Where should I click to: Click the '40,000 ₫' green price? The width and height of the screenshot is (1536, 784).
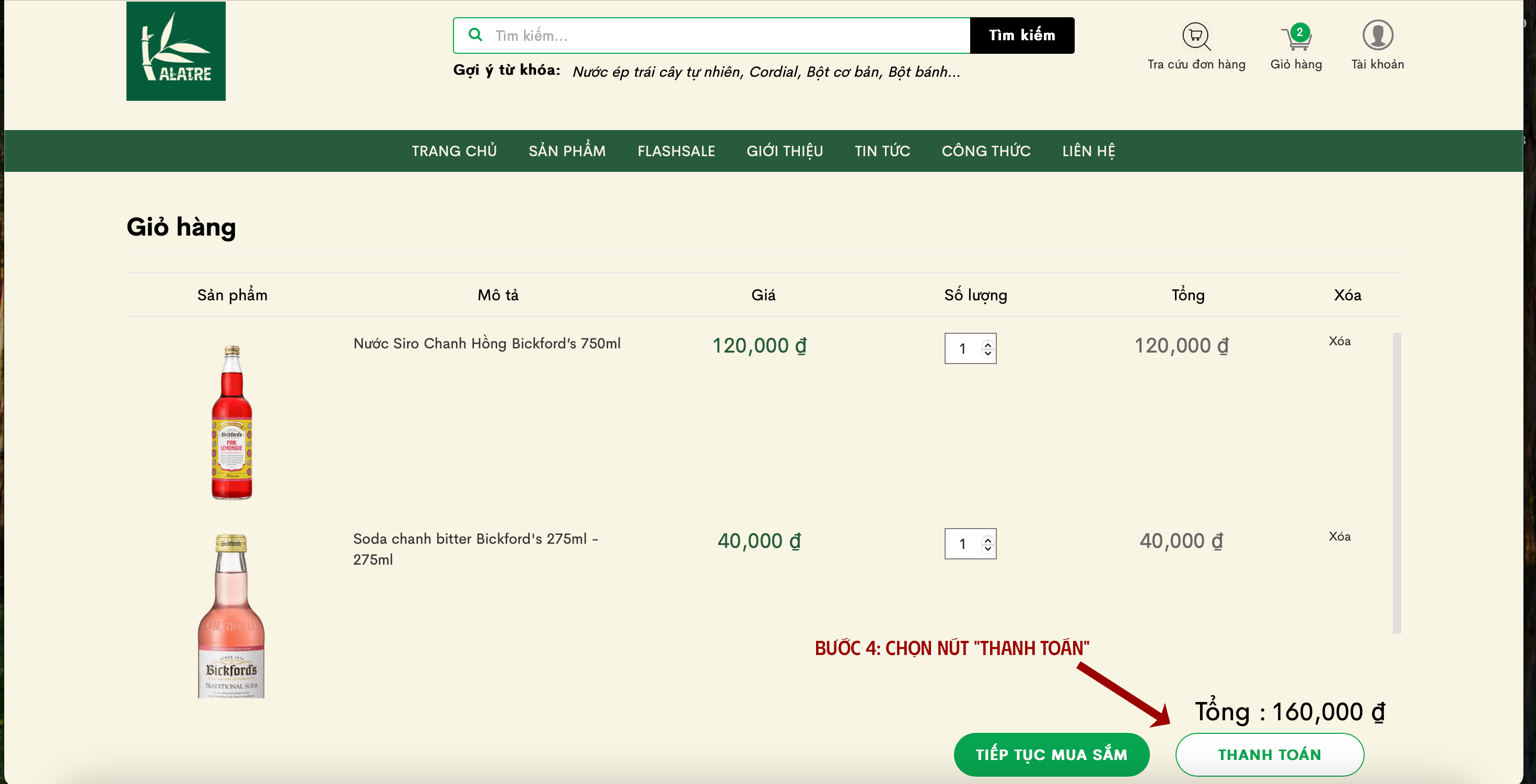760,541
